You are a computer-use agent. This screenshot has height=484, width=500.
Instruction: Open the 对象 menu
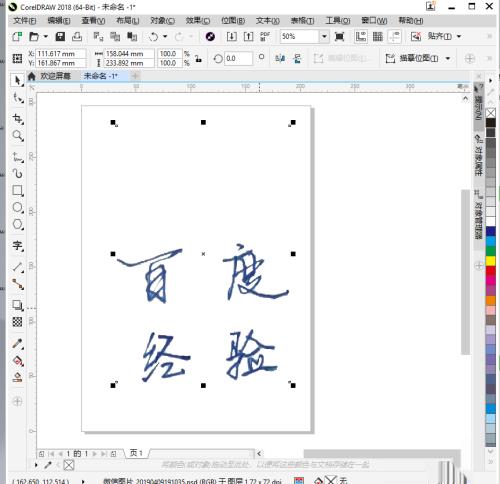click(162, 21)
